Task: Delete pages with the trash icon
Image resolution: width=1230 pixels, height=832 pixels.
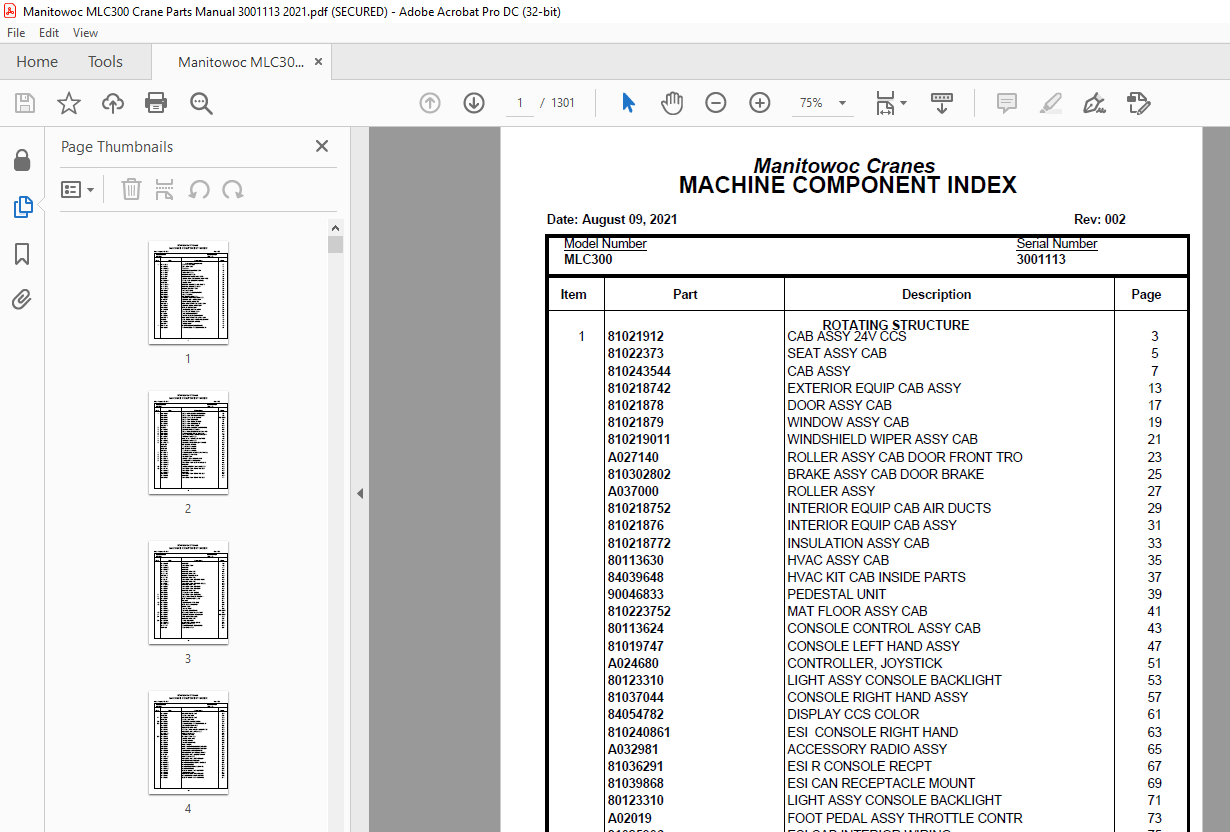Action: tap(131, 189)
